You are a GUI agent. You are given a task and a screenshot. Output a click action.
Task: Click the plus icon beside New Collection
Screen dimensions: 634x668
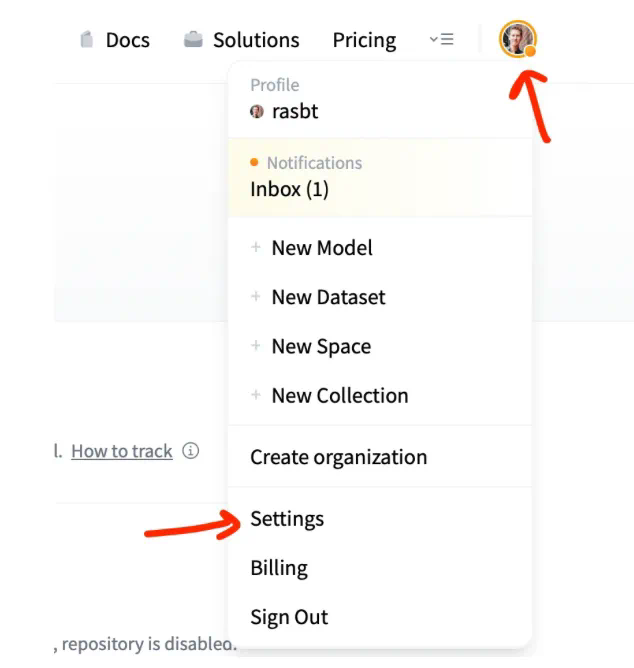point(256,395)
